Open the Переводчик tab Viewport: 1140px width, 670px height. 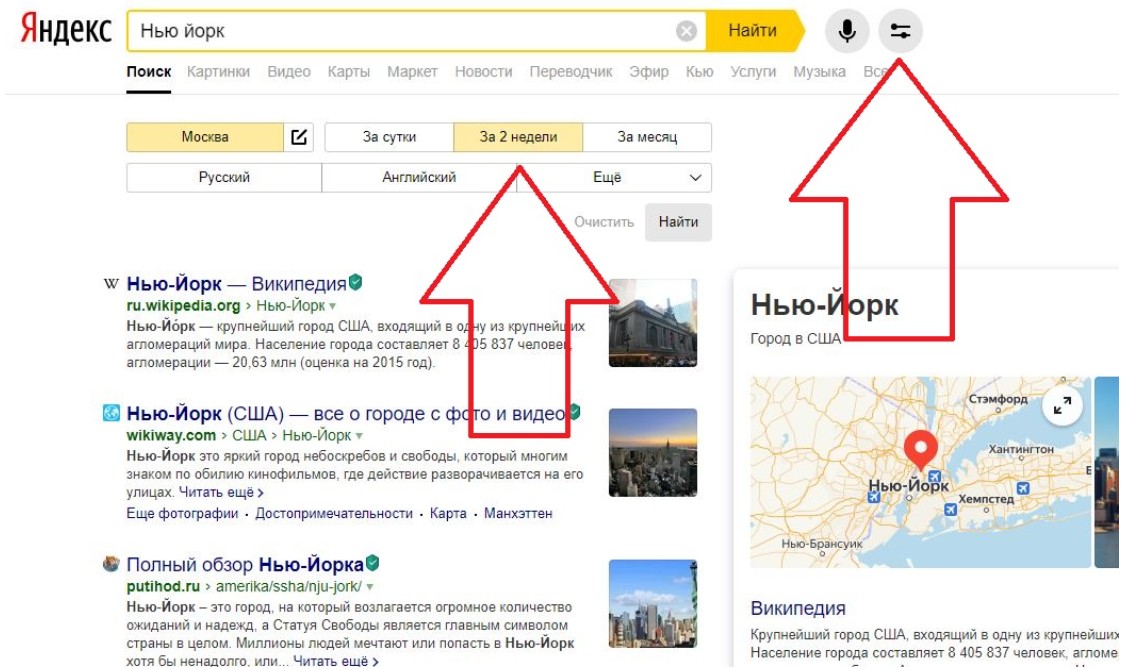[x=571, y=71]
